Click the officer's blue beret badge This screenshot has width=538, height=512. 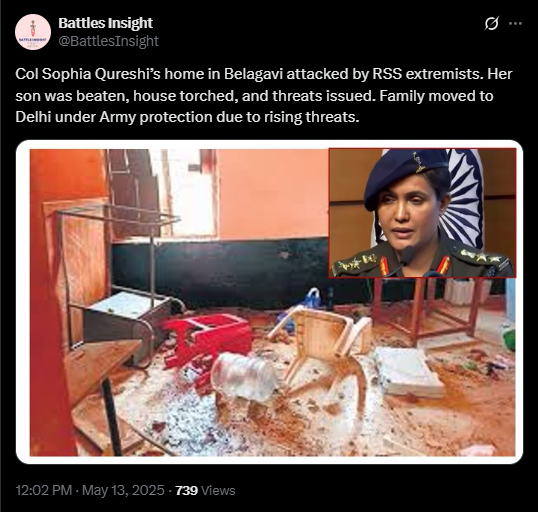420,162
